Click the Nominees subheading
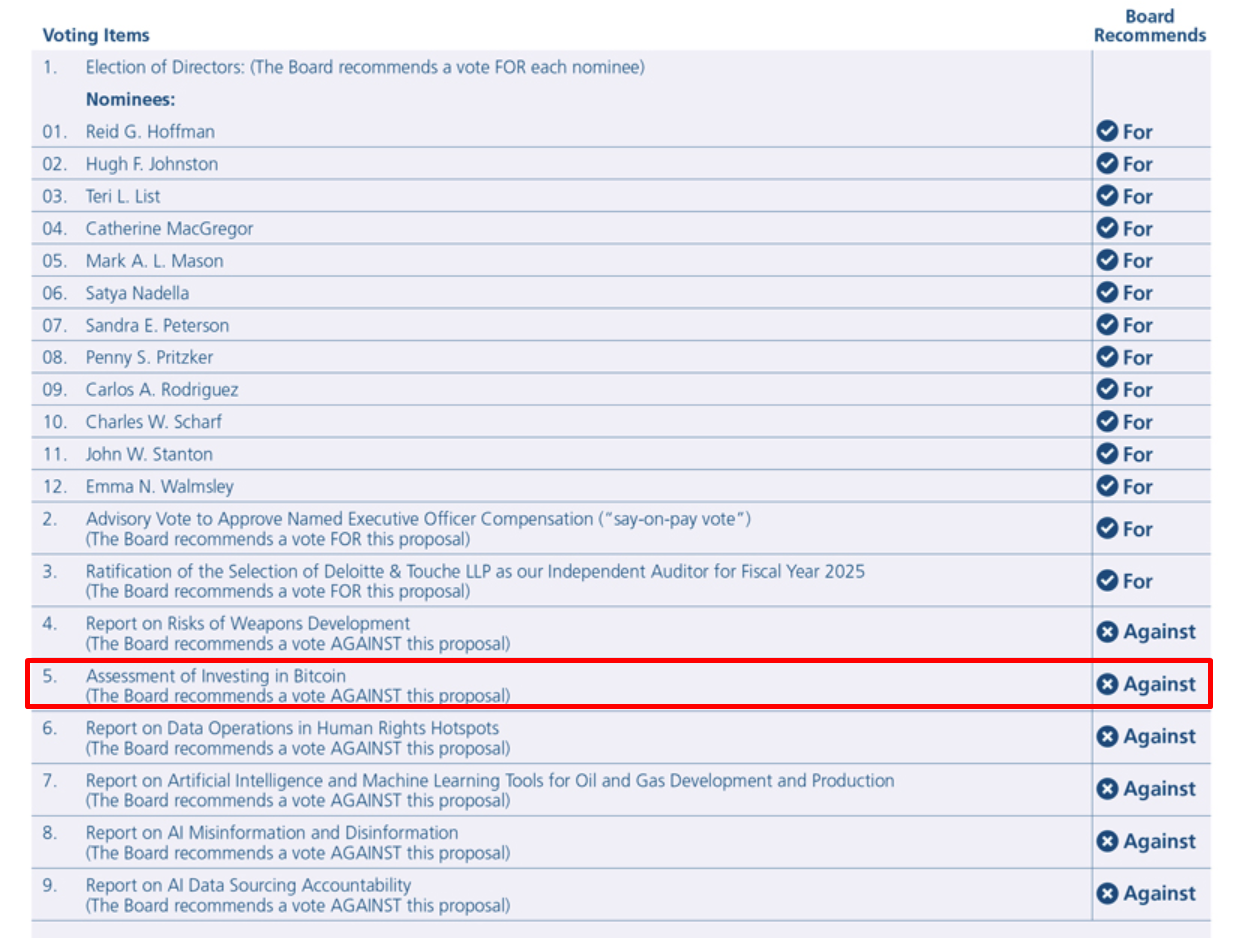This screenshot has height=938, width=1234. 130,100
